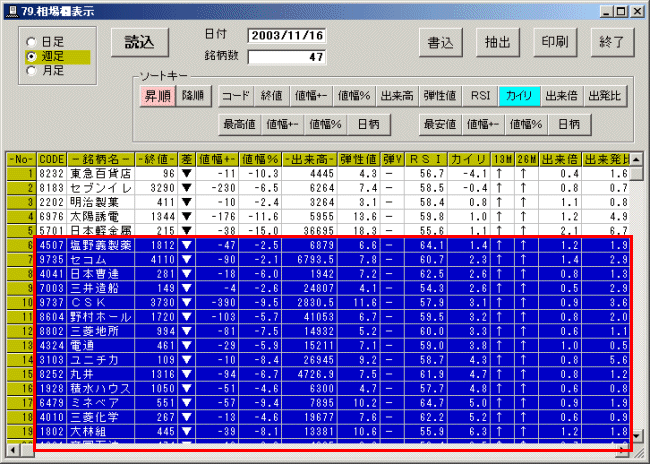Screen dimensions: 650x464
Task: Click the vertical scrollbar thumb
Action: click(x=636, y=173)
